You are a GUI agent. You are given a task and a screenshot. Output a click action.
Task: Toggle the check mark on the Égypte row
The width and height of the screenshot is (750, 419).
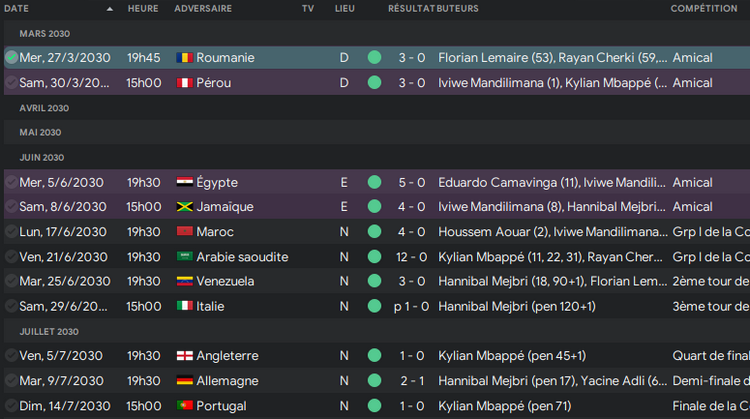11,183
